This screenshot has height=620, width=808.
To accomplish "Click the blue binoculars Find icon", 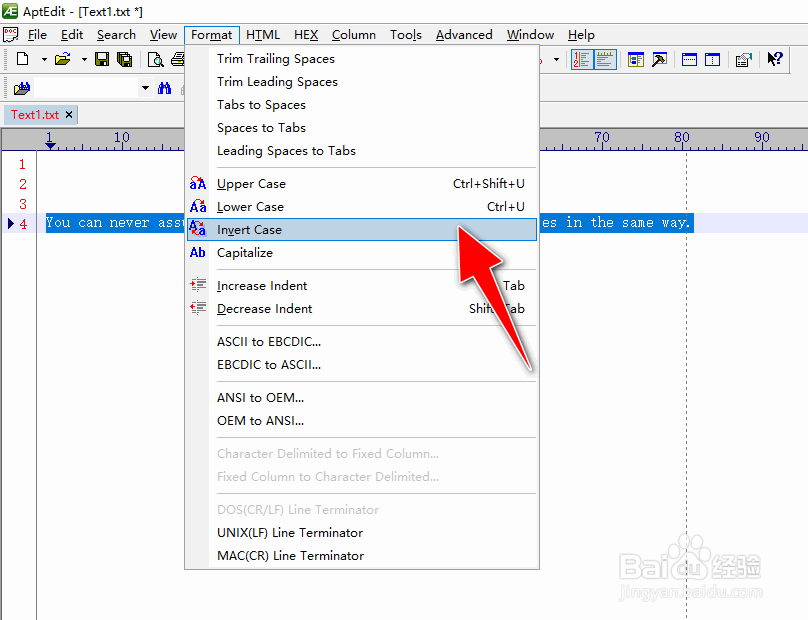I will click(164, 88).
